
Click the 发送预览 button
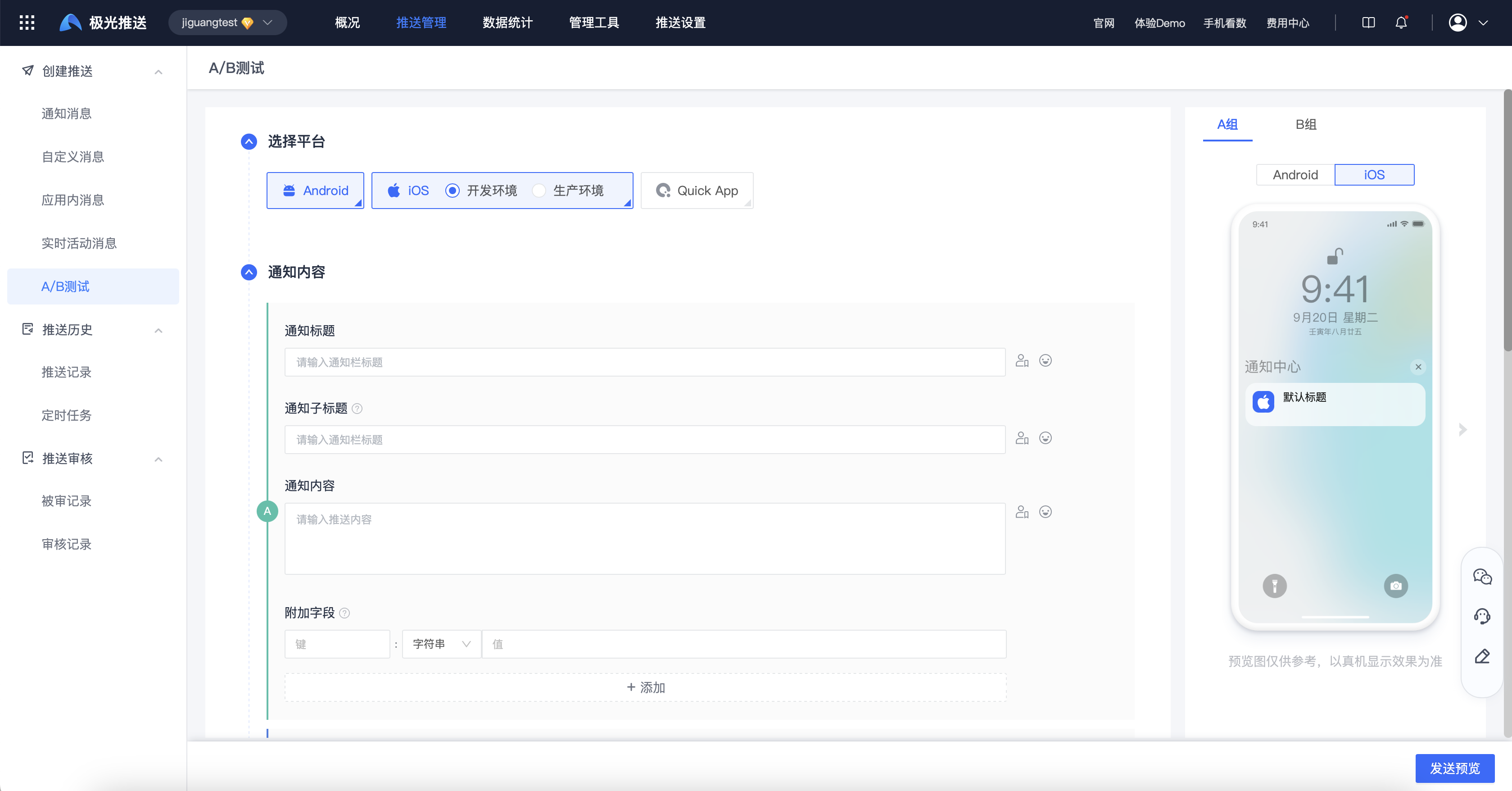[x=1454, y=768]
